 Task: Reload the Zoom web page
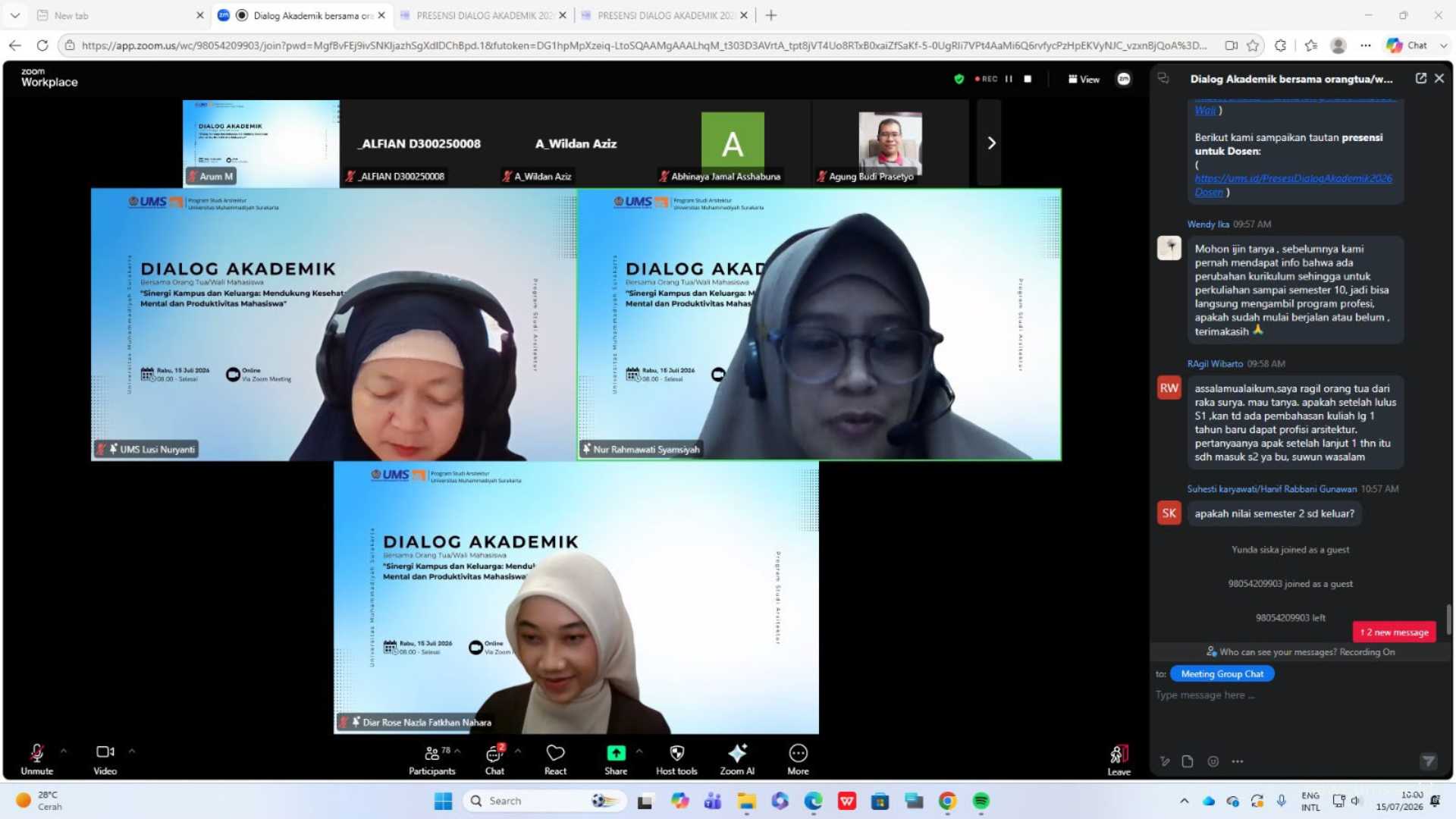pos(42,45)
